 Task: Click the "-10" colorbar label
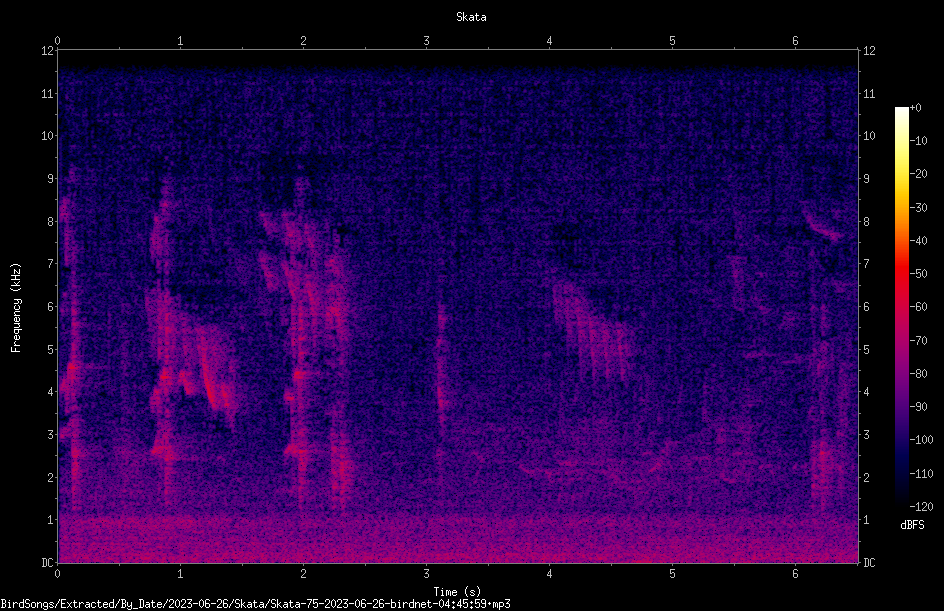coord(919,141)
